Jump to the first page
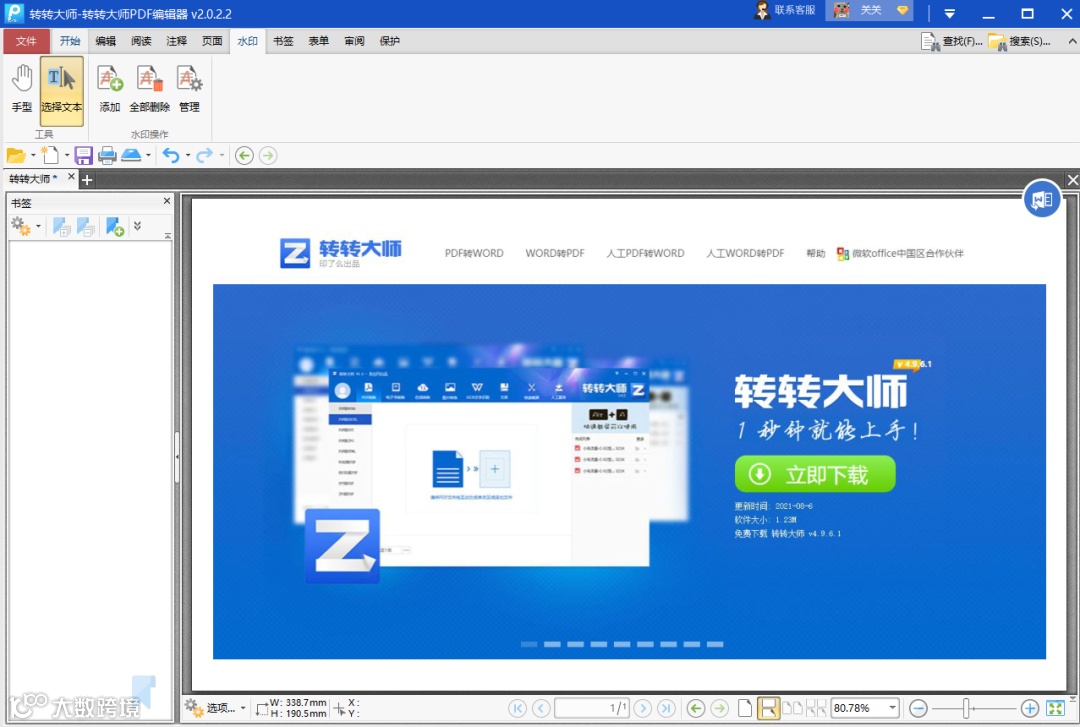The height and width of the screenshot is (727, 1080). (x=517, y=708)
